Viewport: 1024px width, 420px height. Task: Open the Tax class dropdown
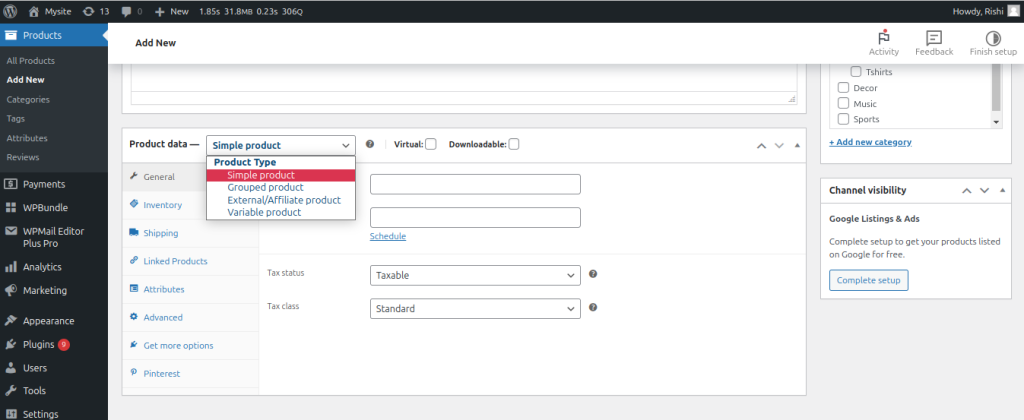[475, 308]
